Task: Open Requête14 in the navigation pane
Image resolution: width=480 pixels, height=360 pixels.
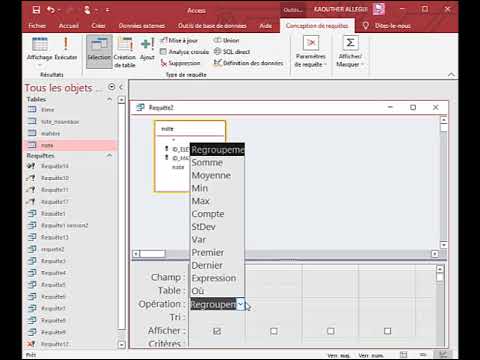Action: tap(55, 166)
